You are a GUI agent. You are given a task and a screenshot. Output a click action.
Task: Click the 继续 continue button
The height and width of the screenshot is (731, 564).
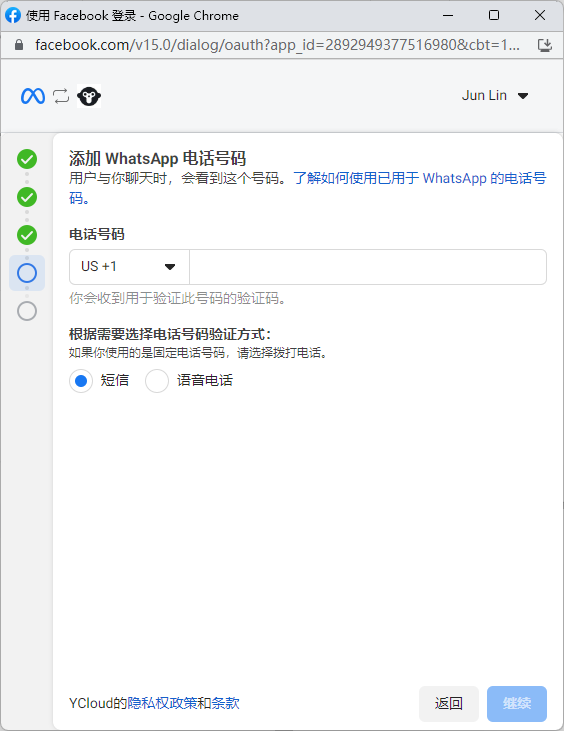click(x=516, y=703)
